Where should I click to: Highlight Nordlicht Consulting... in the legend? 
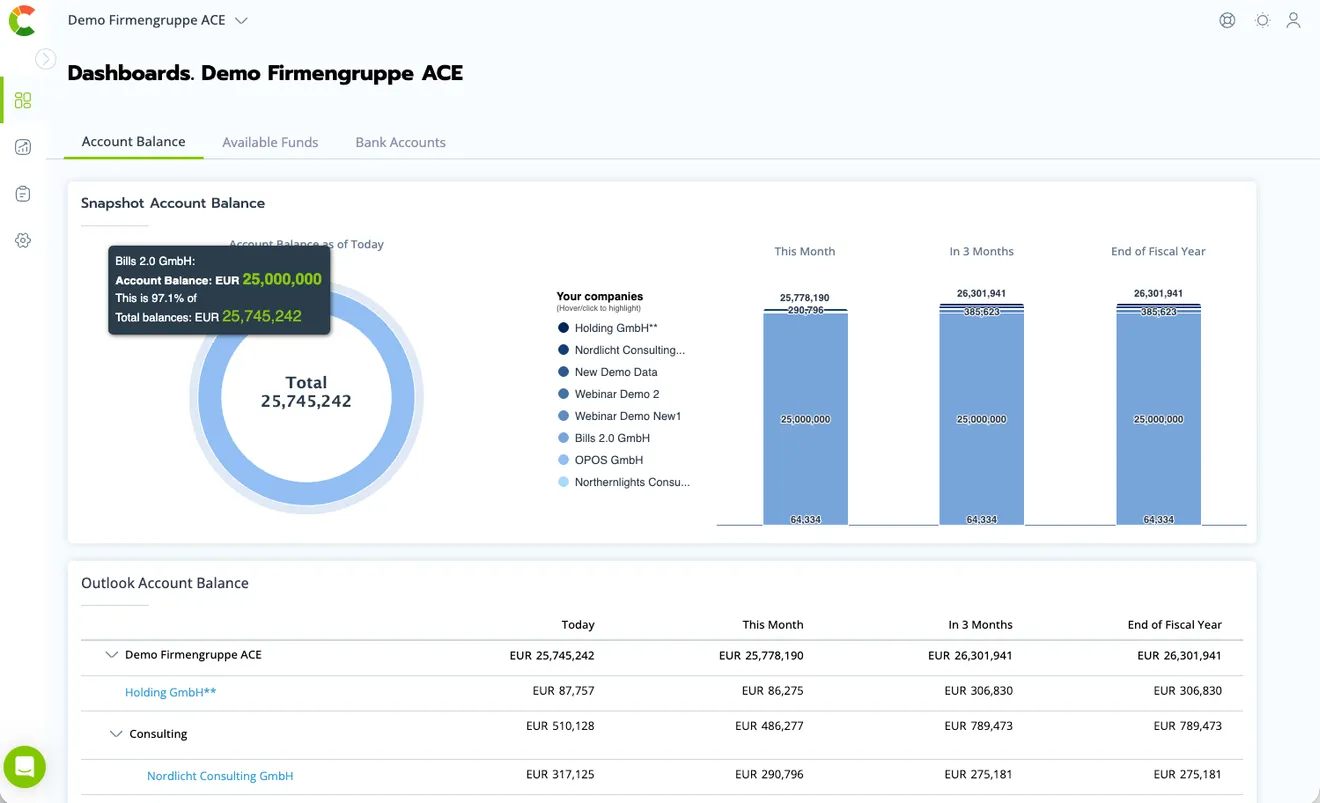(x=630, y=350)
